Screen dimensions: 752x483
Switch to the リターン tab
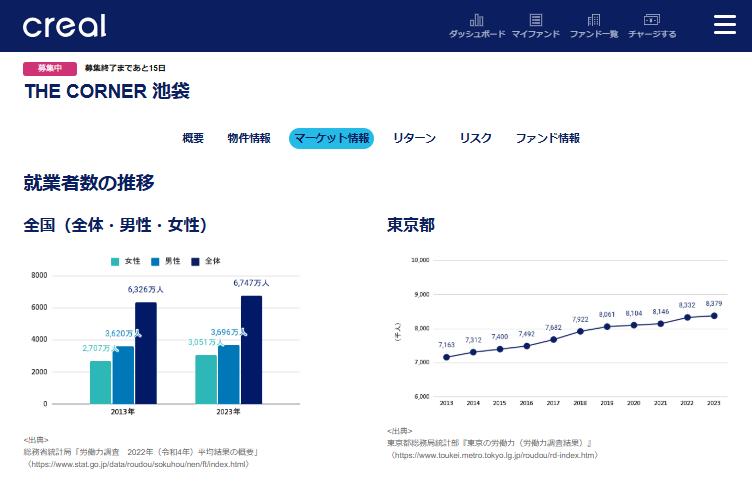coord(414,138)
